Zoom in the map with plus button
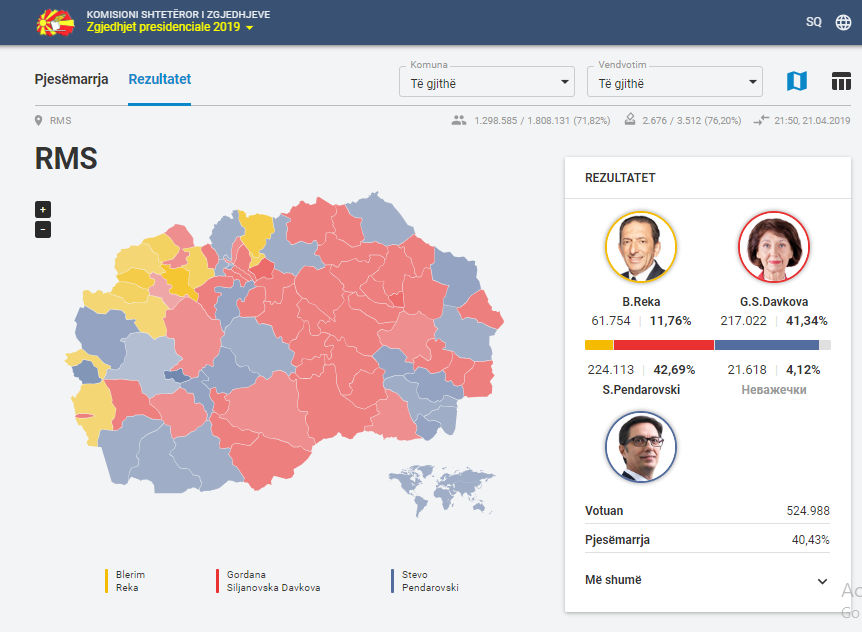862x632 pixels. click(x=43, y=209)
